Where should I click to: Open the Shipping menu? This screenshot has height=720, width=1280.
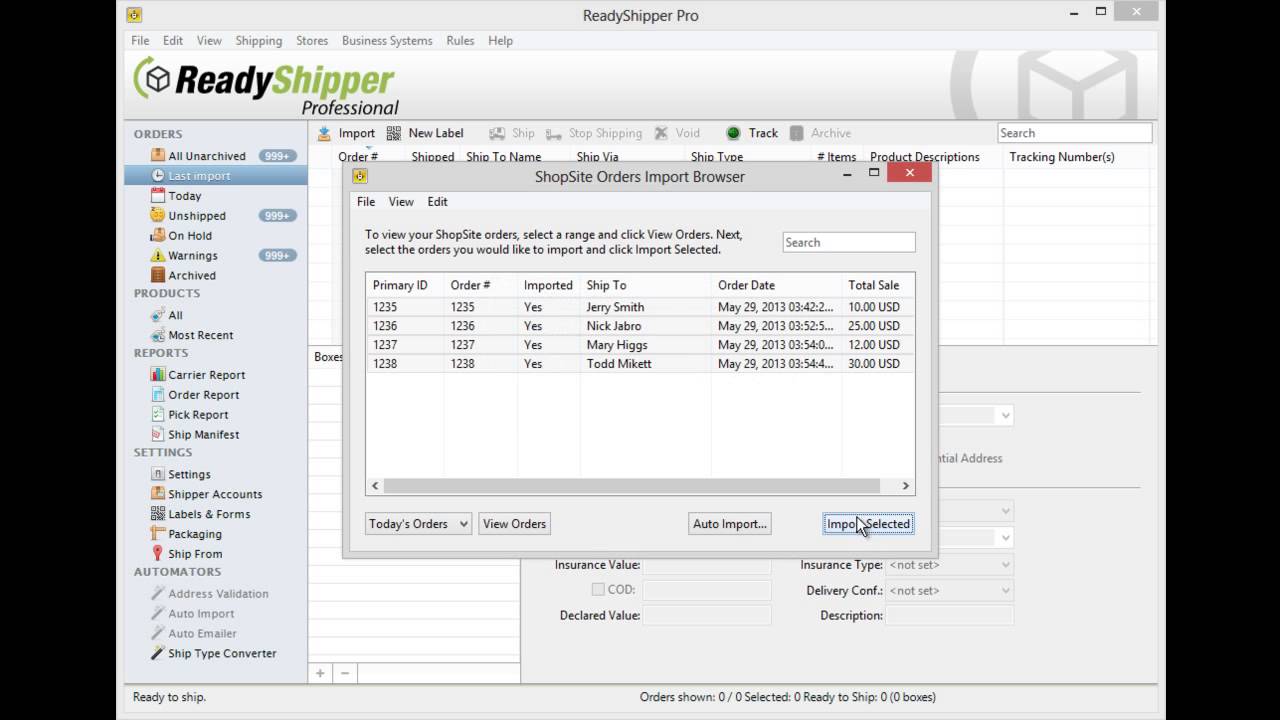tap(259, 41)
